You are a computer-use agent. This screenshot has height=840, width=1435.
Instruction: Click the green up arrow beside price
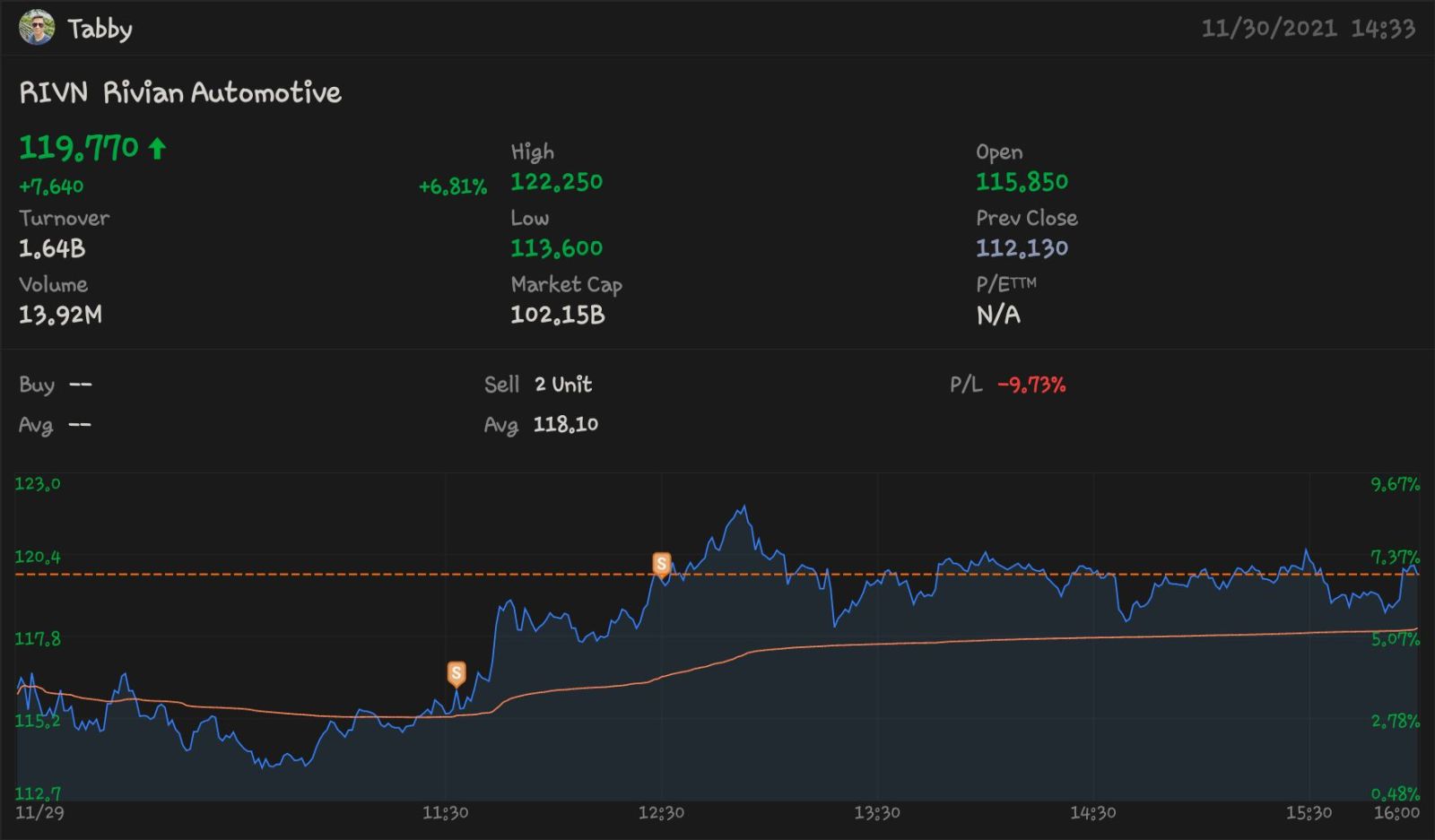158,148
